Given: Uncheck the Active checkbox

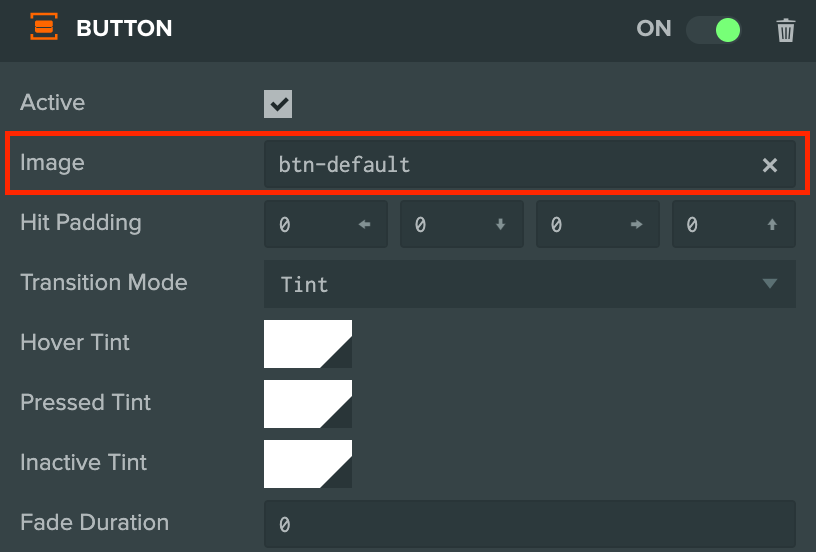Looking at the screenshot, I should point(278,104).
